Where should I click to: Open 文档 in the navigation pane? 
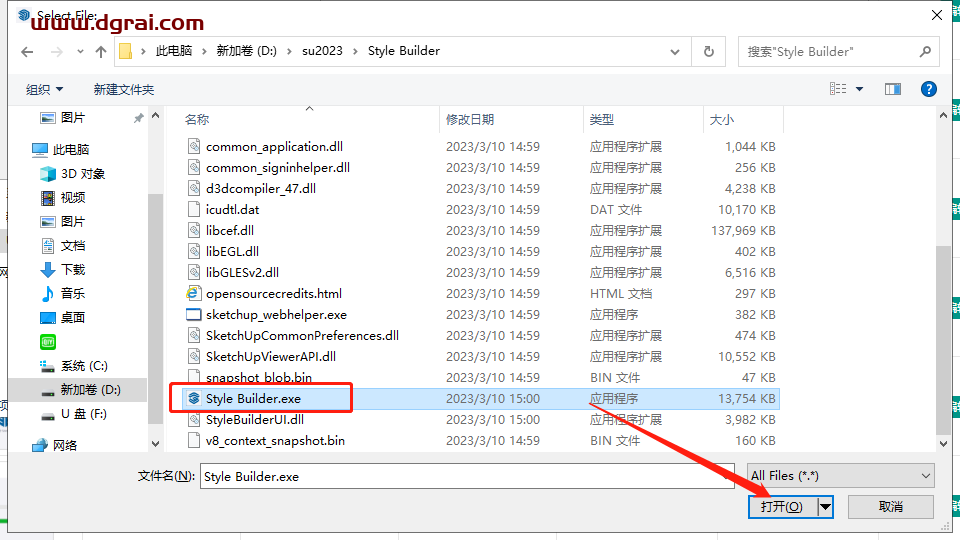pyautogui.click(x=73, y=246)
